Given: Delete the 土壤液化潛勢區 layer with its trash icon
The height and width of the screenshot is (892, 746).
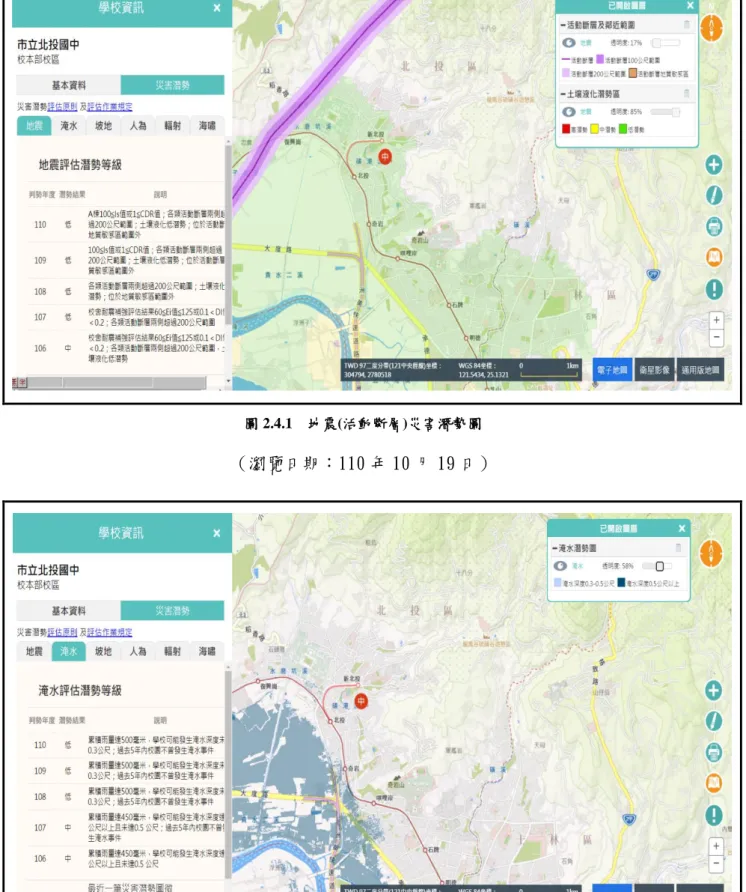Looking at the screenshot, I should click(x=686, y=93).
